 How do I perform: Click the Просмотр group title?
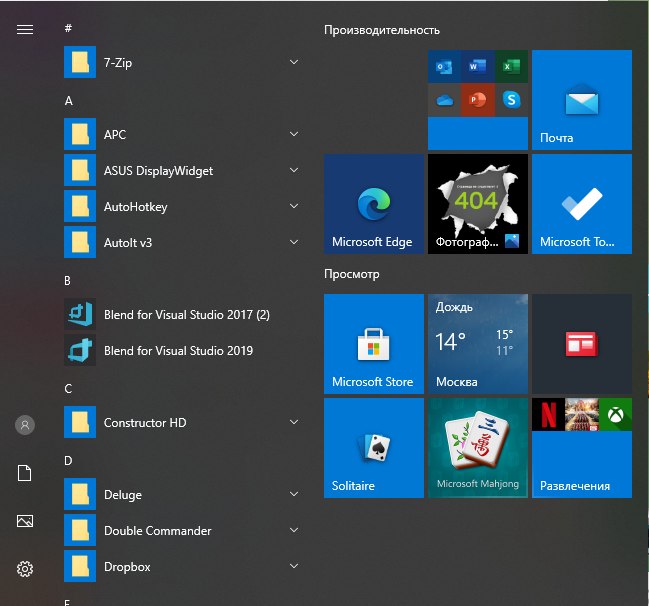point(352,274)
